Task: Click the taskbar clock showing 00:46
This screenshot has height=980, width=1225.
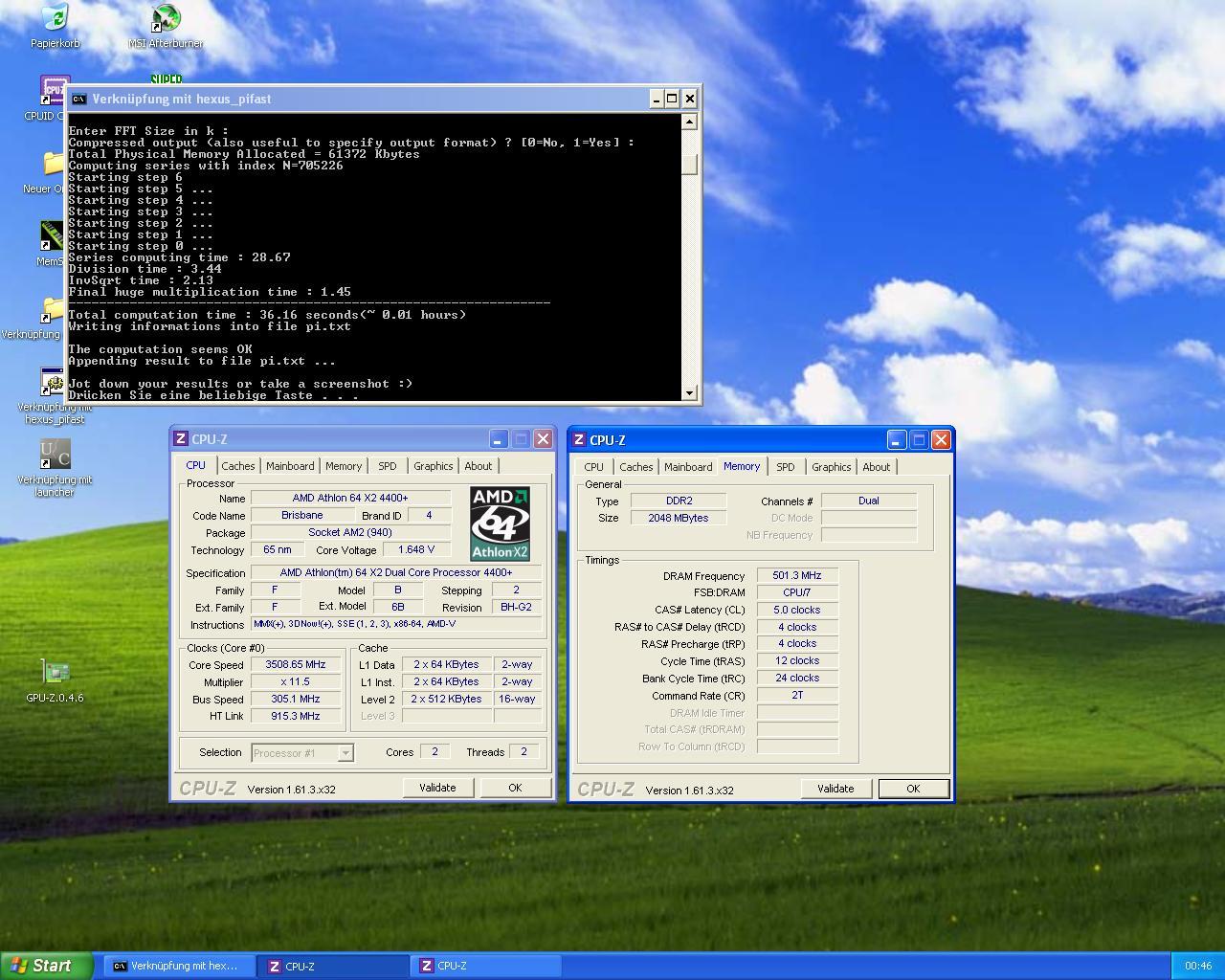Action: pos(1197,967)
